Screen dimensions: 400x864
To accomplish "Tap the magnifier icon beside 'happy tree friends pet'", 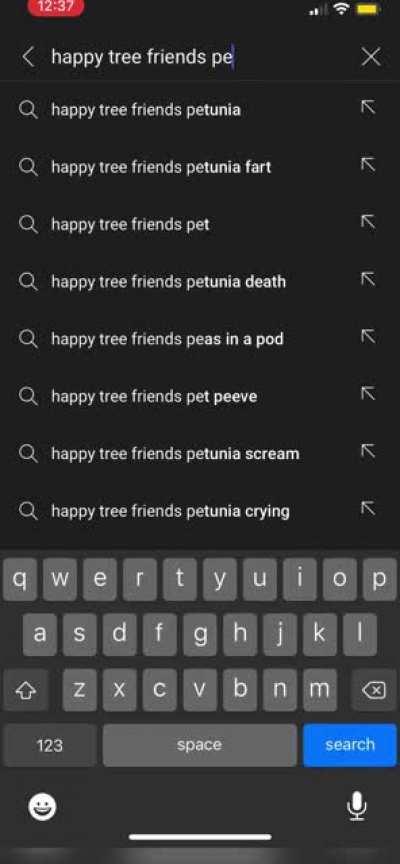I will coord(28,224).
